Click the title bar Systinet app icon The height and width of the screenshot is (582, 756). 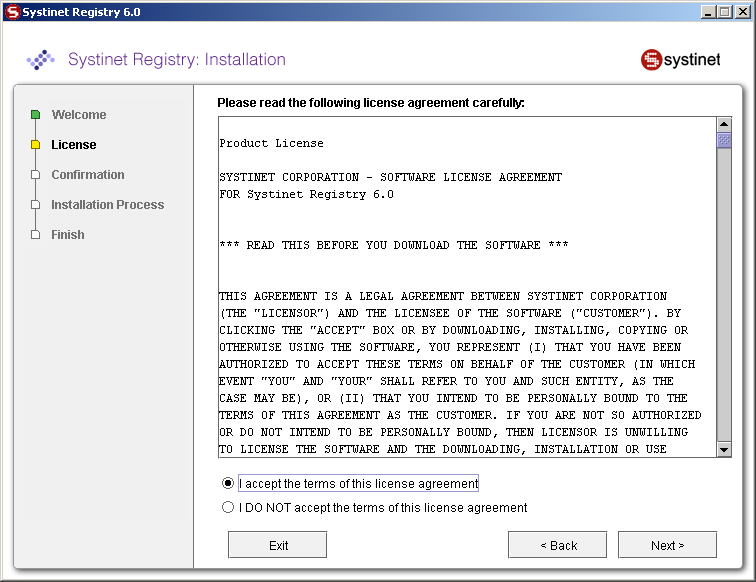[13, 12]
